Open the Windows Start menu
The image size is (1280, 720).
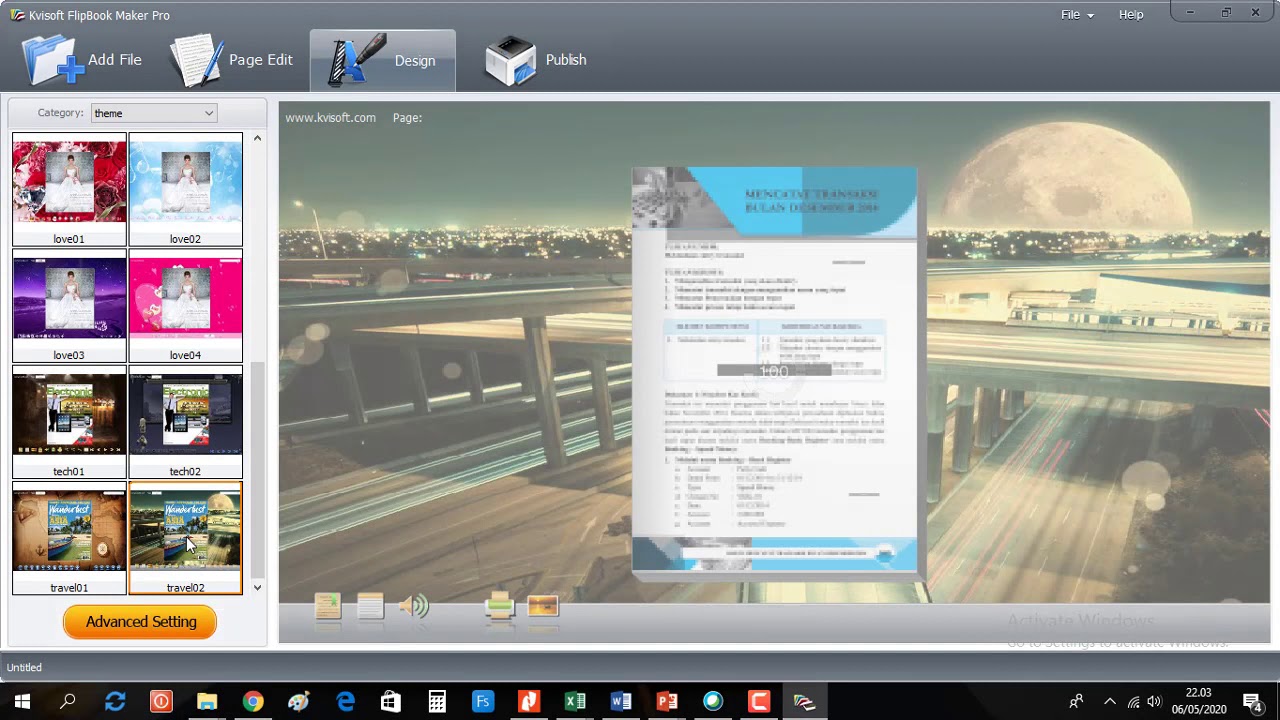(22, 702)
